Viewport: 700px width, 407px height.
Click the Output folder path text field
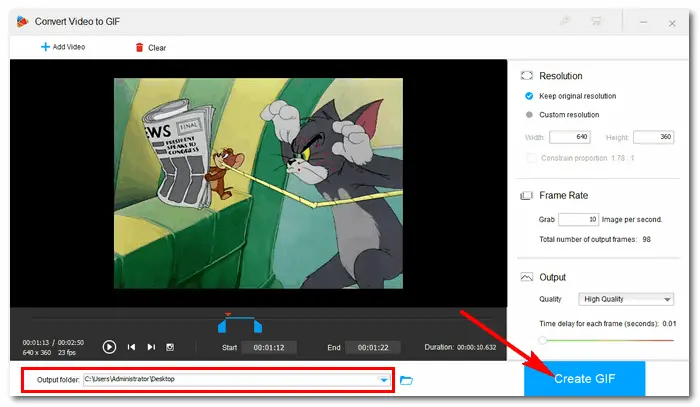(x=237, y=379)
